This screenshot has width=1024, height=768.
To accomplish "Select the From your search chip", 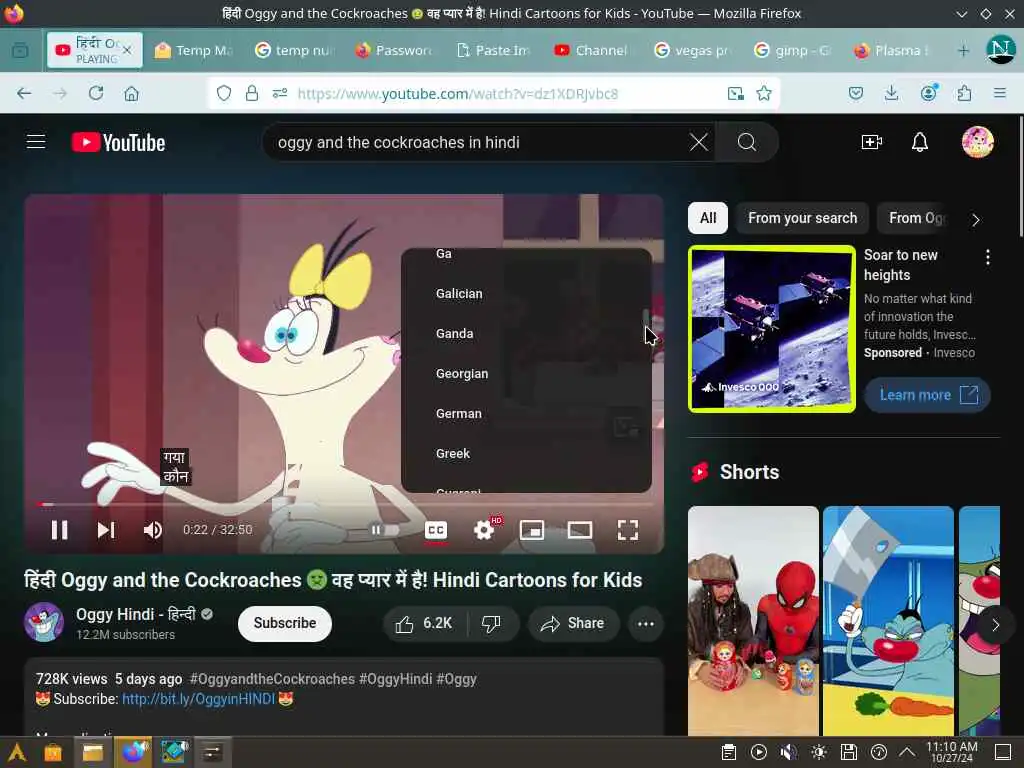I will click(802, 218).
